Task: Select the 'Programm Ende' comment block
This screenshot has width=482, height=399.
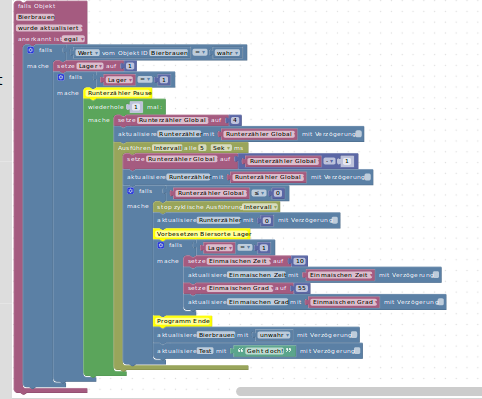Action: (x=183, y=321)
